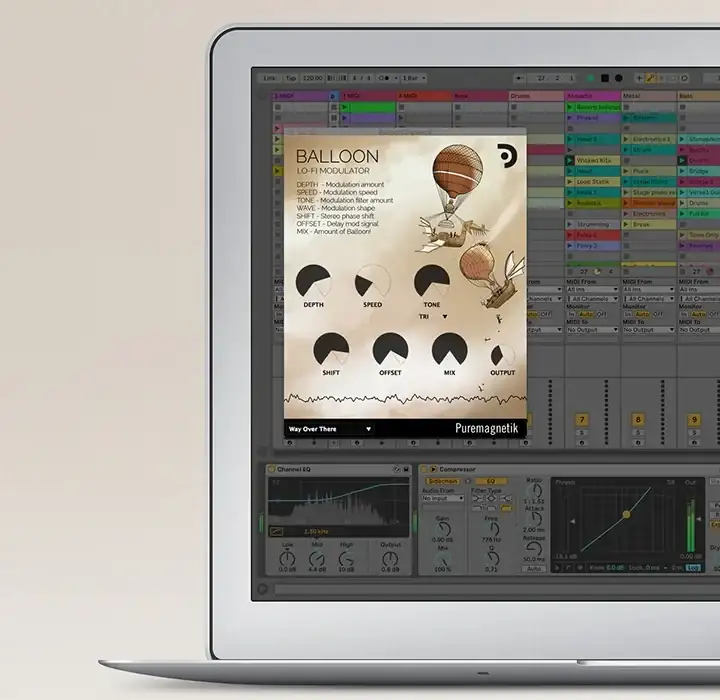Click Channel EQ high-pass filter icon
Viewport: 720px width, 700px height.
[276, 532]
